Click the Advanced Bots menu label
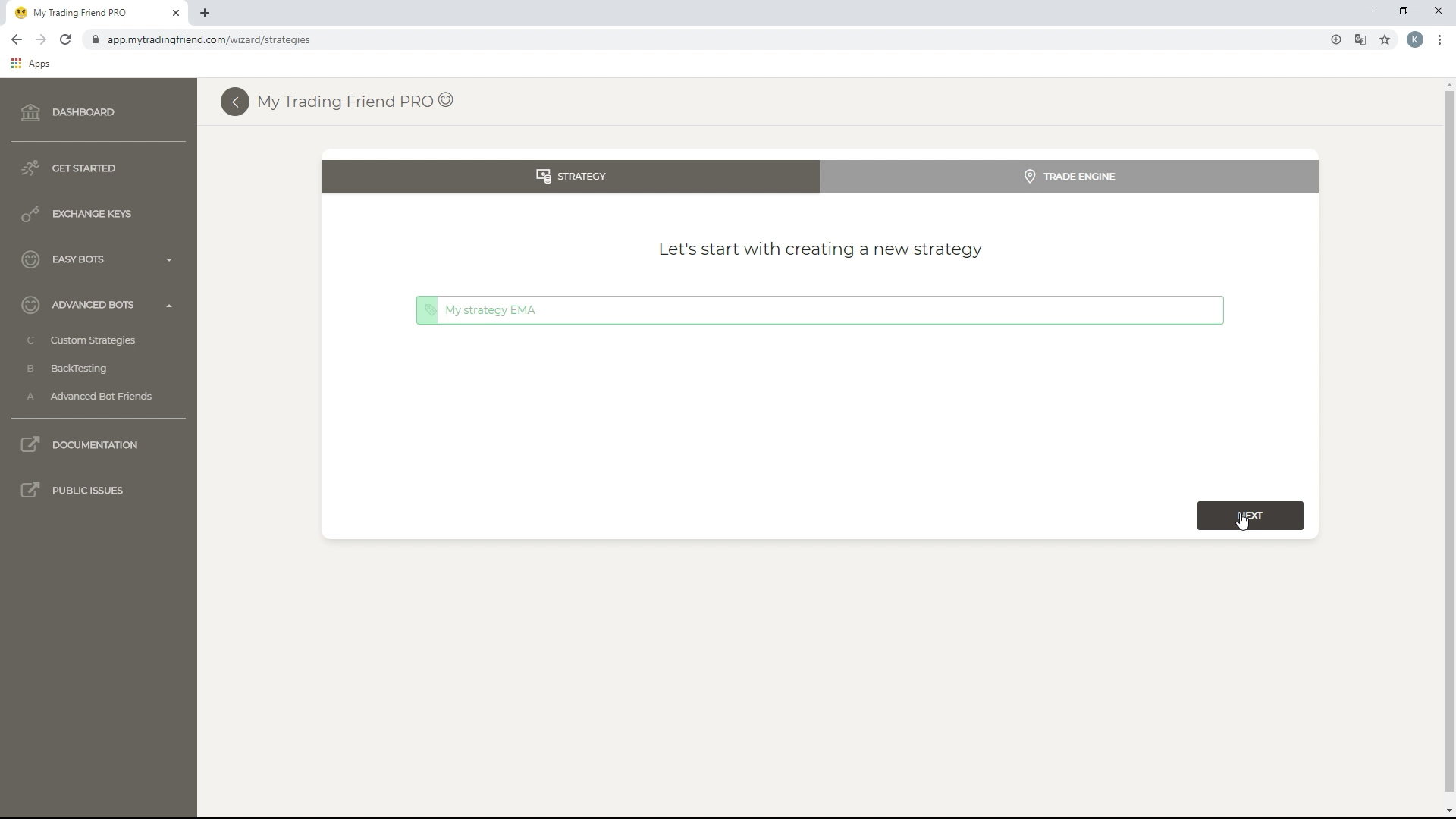1456x819 pixels. coord(93,305)
